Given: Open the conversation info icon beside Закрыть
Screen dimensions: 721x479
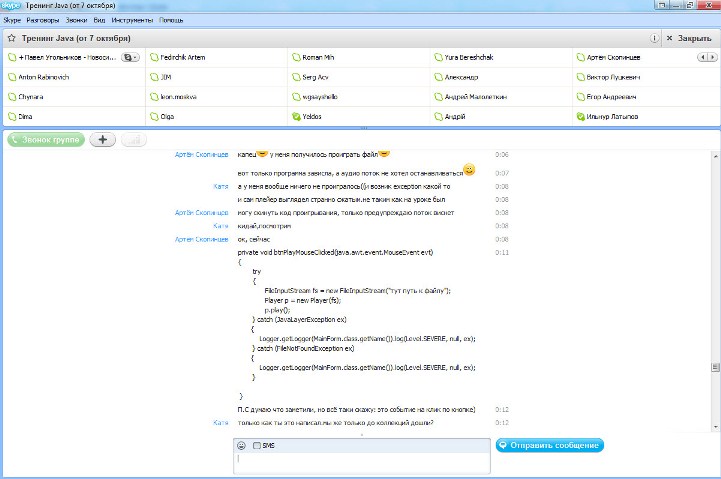Looking at the screenshot, I should point(653,38).
